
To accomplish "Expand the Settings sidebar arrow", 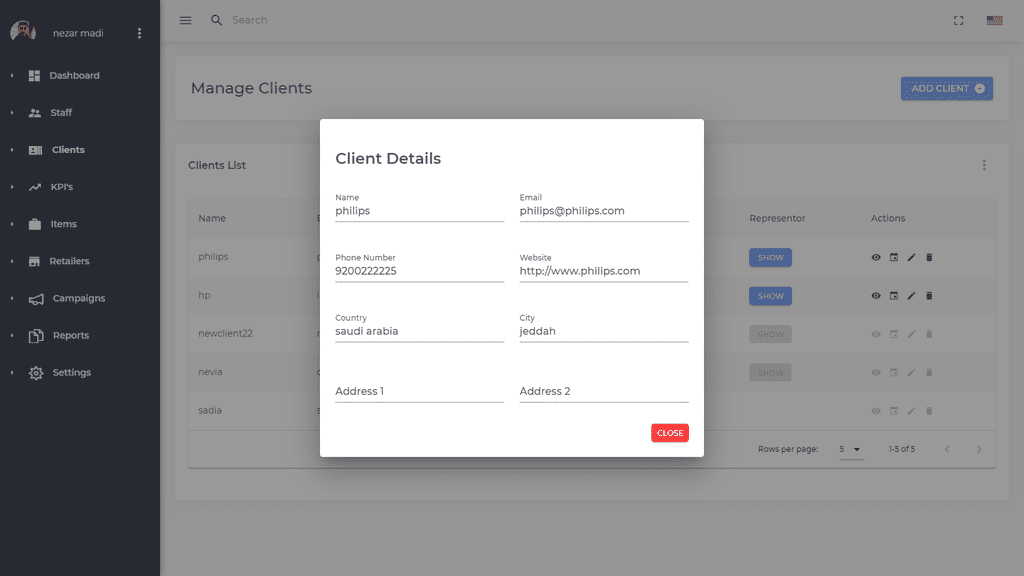I will click(x=12, y=373).
